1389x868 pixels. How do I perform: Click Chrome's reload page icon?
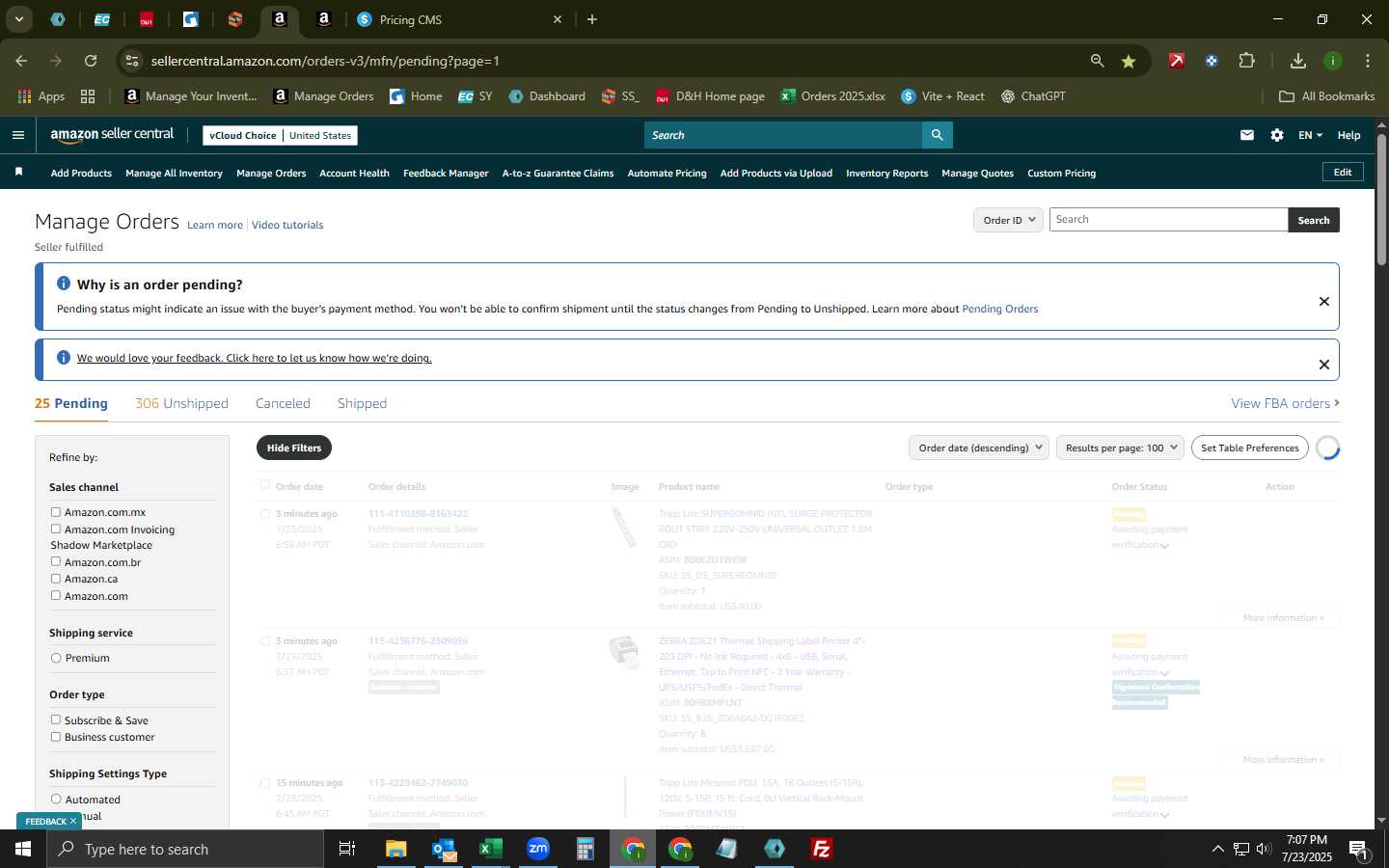(x=91, y=61)
